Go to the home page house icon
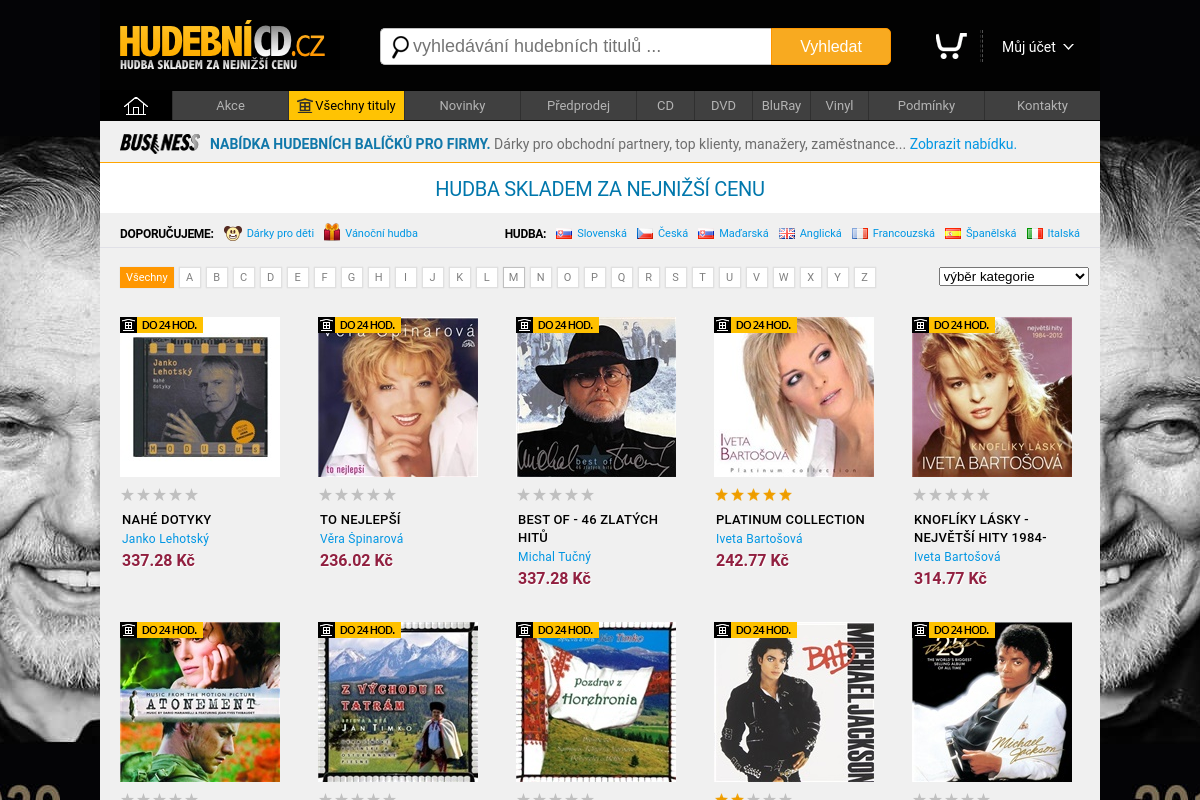Viewport: 1200px width, 800px height. point(136,105)
